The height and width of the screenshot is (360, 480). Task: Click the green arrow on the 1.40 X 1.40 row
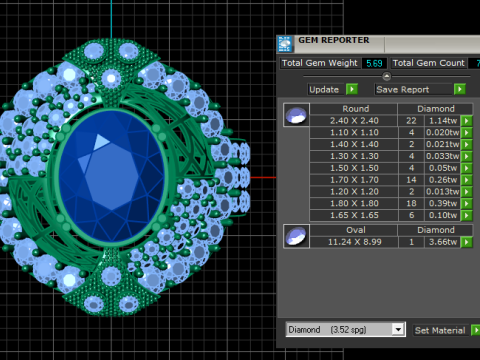click(x=467, y=144)
